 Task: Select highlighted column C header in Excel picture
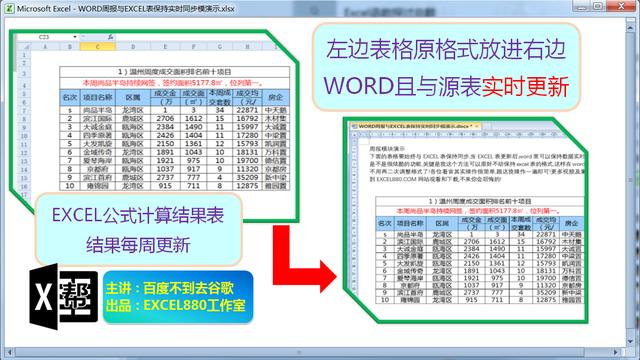98,47
